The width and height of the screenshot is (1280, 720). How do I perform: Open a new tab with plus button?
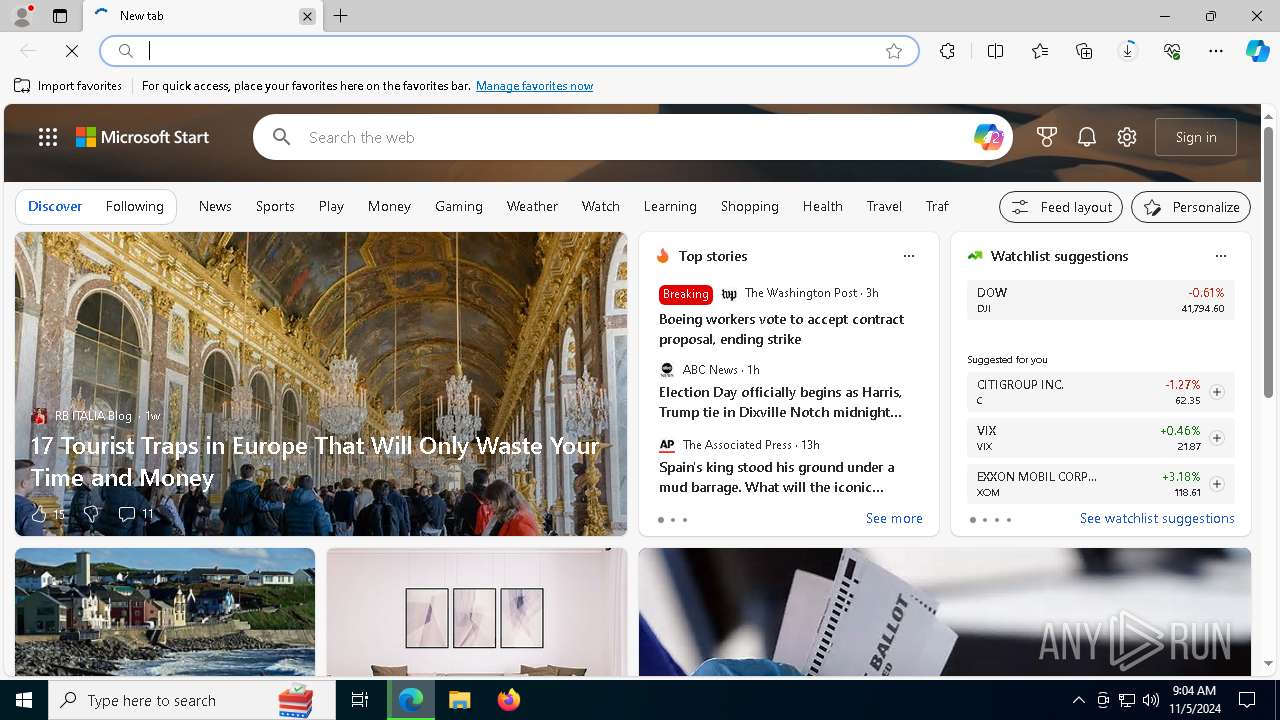coord(341,16)
